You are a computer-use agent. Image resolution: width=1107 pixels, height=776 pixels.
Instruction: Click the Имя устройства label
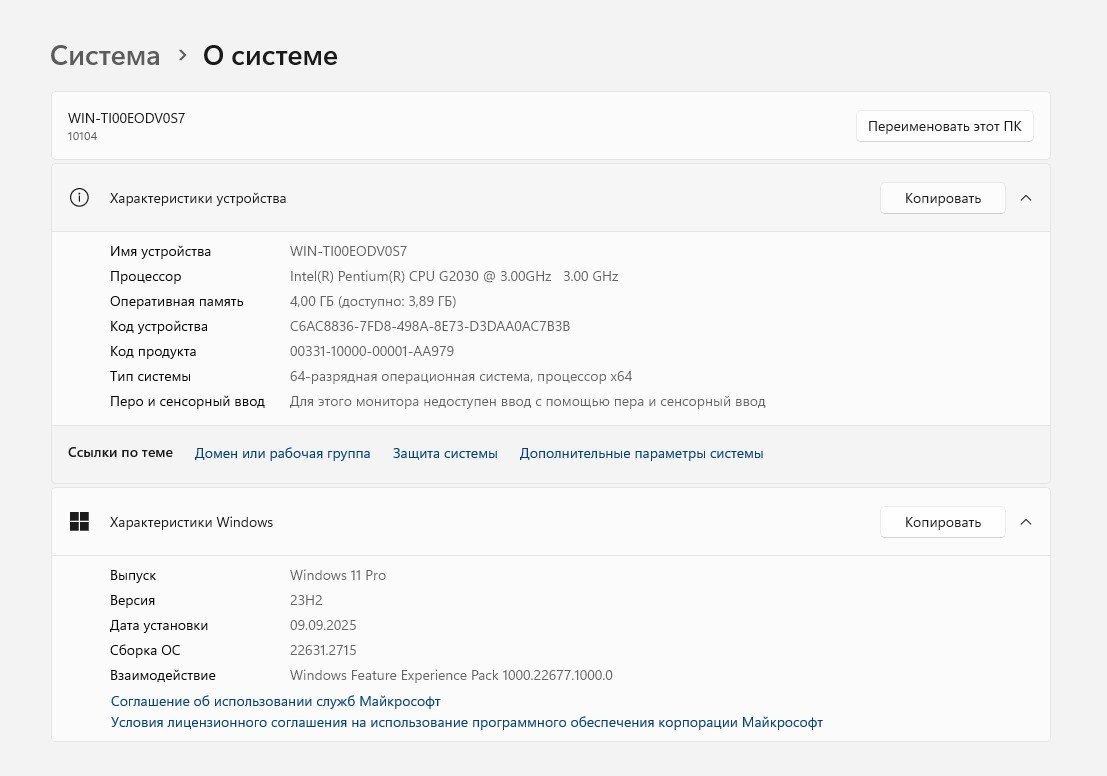160,251
